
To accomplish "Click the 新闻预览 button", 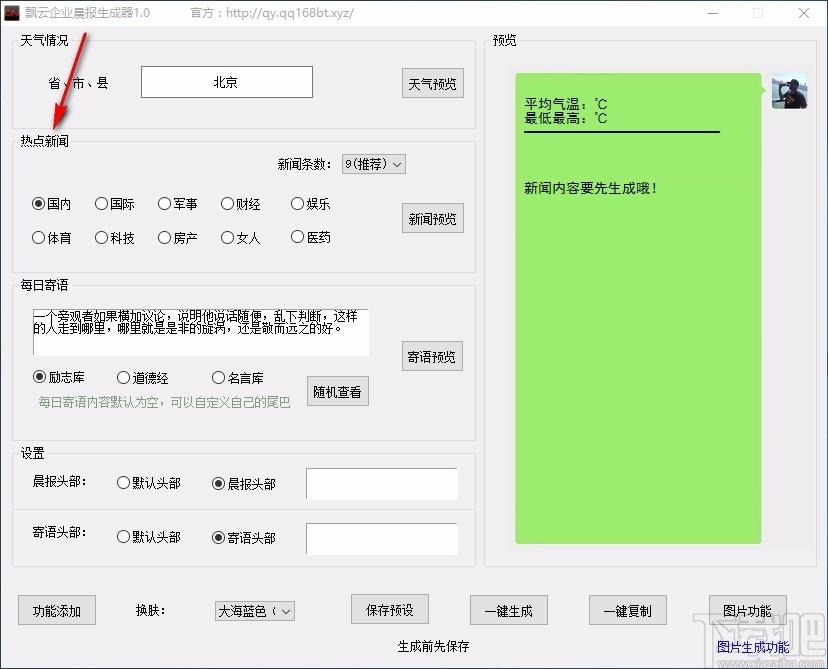I will pyautogui.click(x=432, y=218).
